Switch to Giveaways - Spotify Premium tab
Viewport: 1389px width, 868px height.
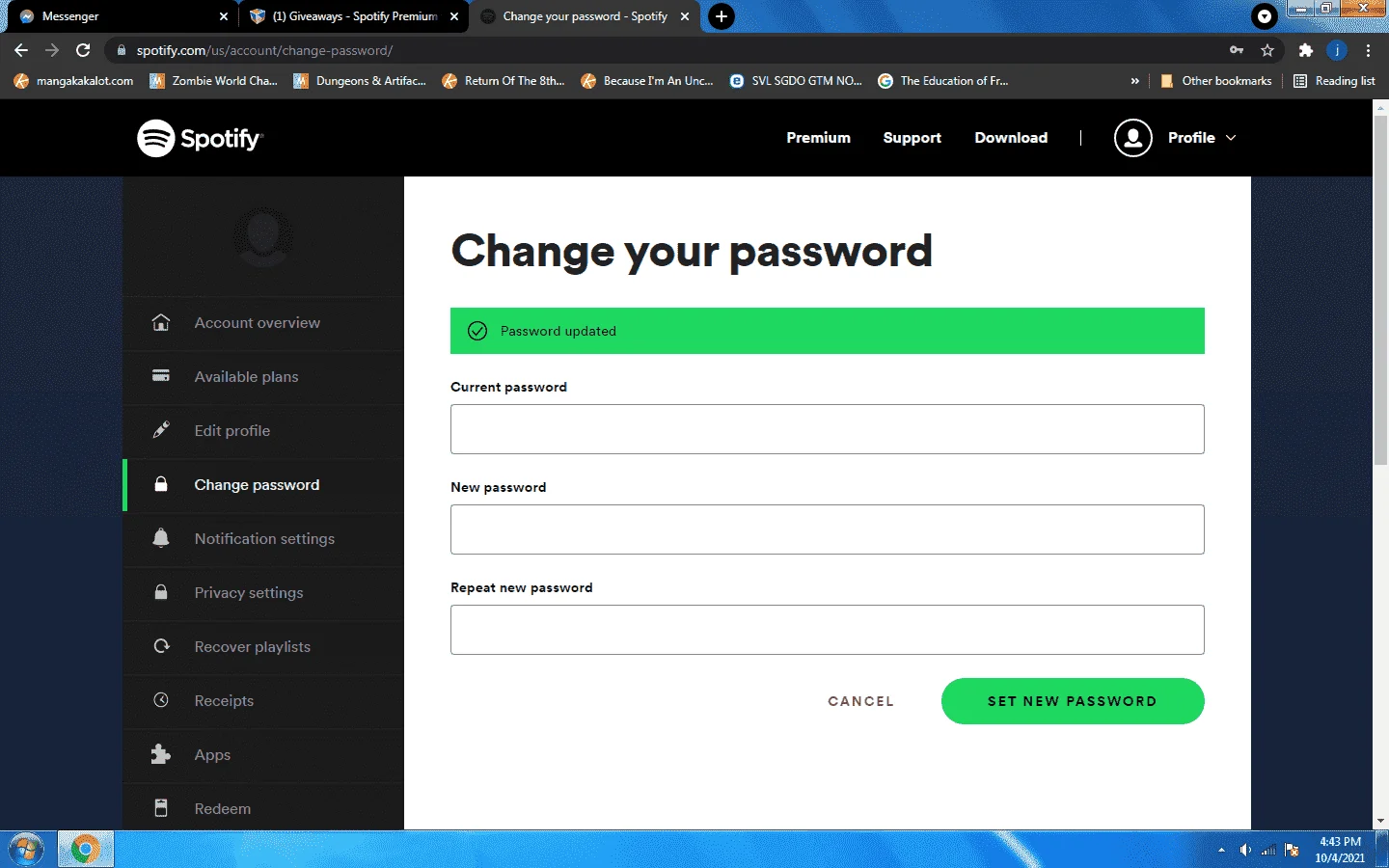(x=353, y=16)
